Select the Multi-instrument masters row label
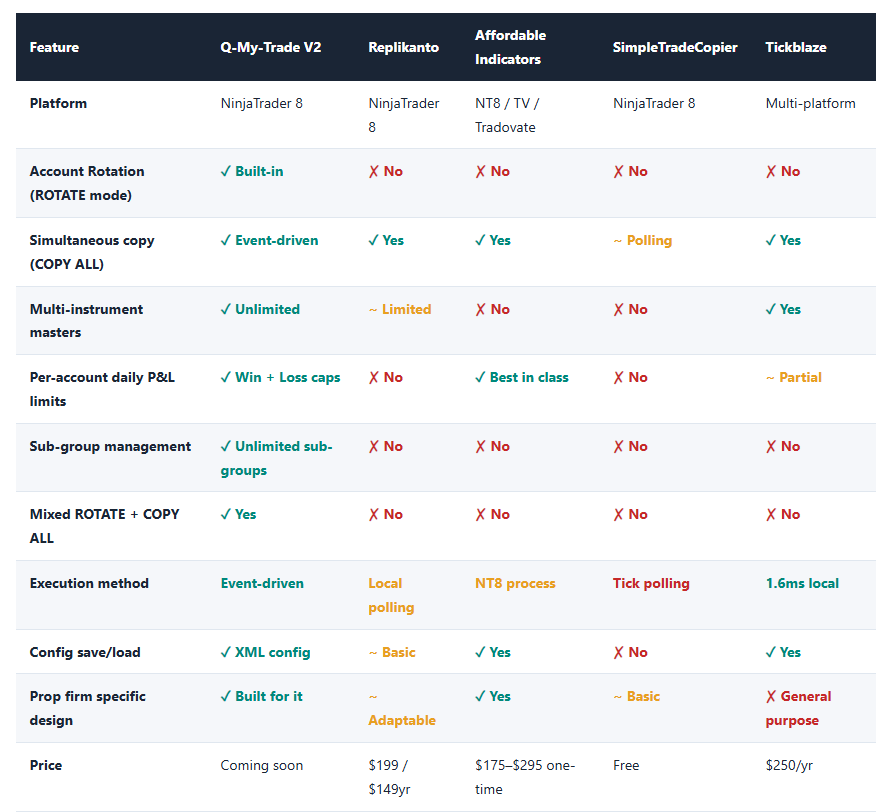 pyautogui.click(x=86, y=321)
